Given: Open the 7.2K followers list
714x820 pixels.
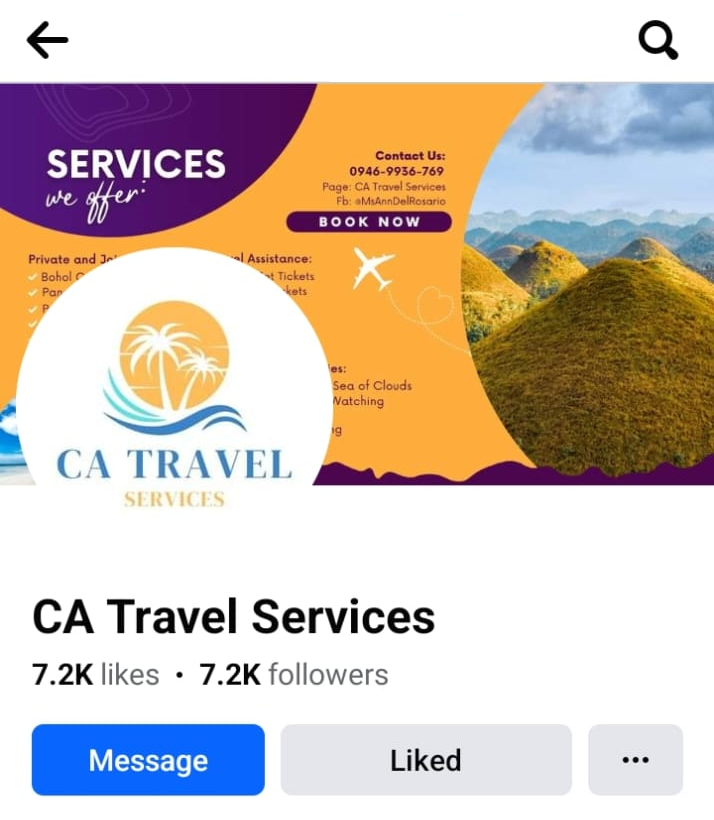Looking at the screenshot, I should [294, 674].
